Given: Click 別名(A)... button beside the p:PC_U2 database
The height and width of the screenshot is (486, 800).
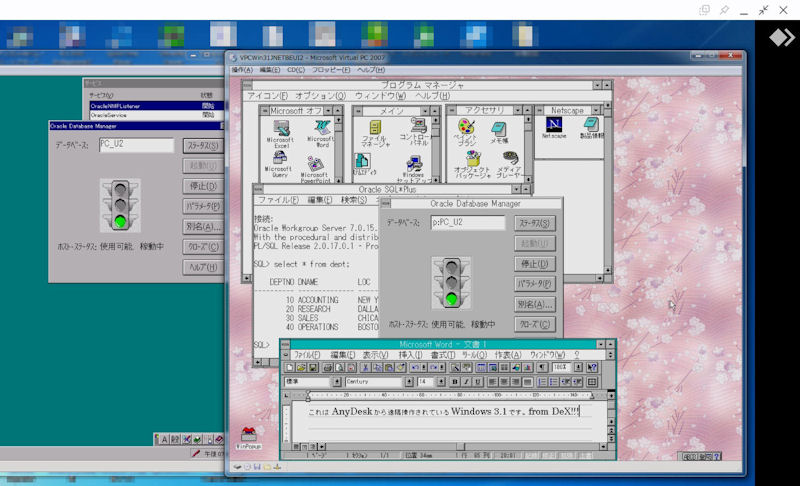Looking at the screenshot, I should point(535,304).
